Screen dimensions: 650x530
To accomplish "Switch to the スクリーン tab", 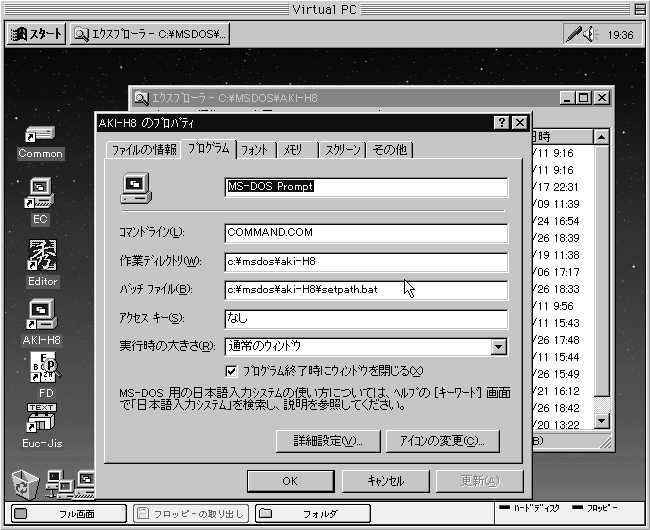I will pos(342,150).
